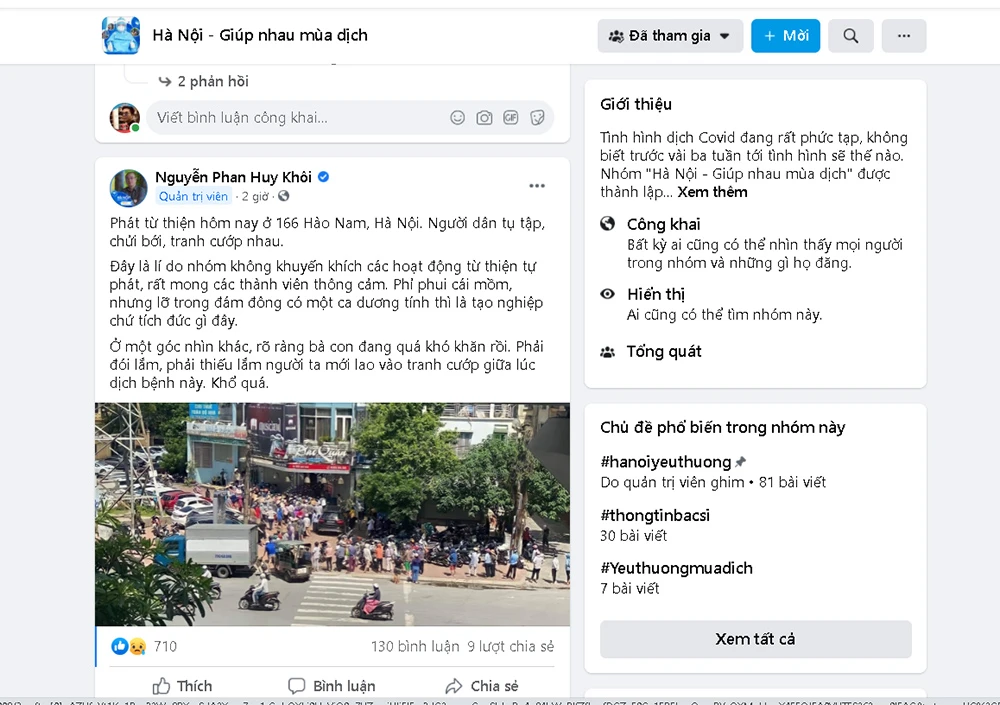Expand the intro with 'Xem thêm'

coord(712,192)
